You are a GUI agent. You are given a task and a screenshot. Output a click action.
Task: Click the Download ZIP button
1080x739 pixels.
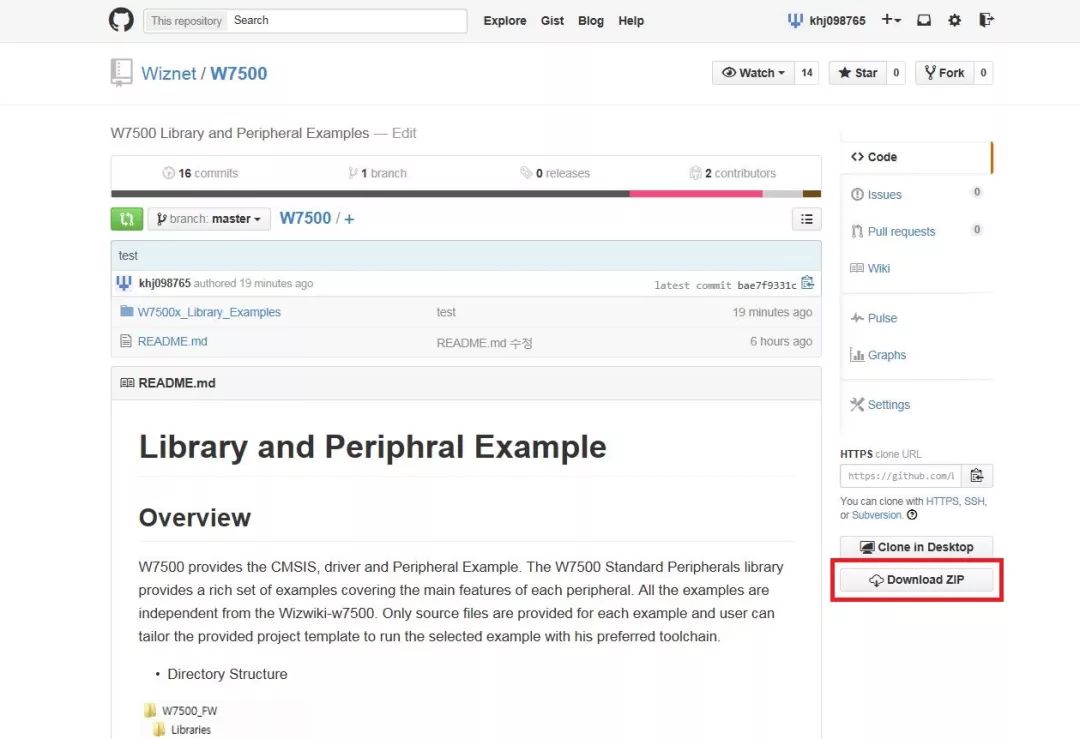pos(916,580)
